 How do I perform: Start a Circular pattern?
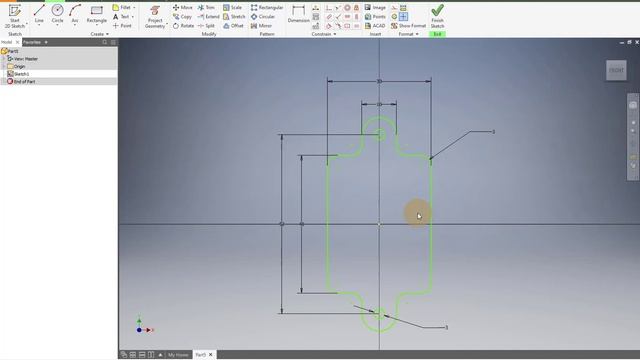click(x=262, y=17)
